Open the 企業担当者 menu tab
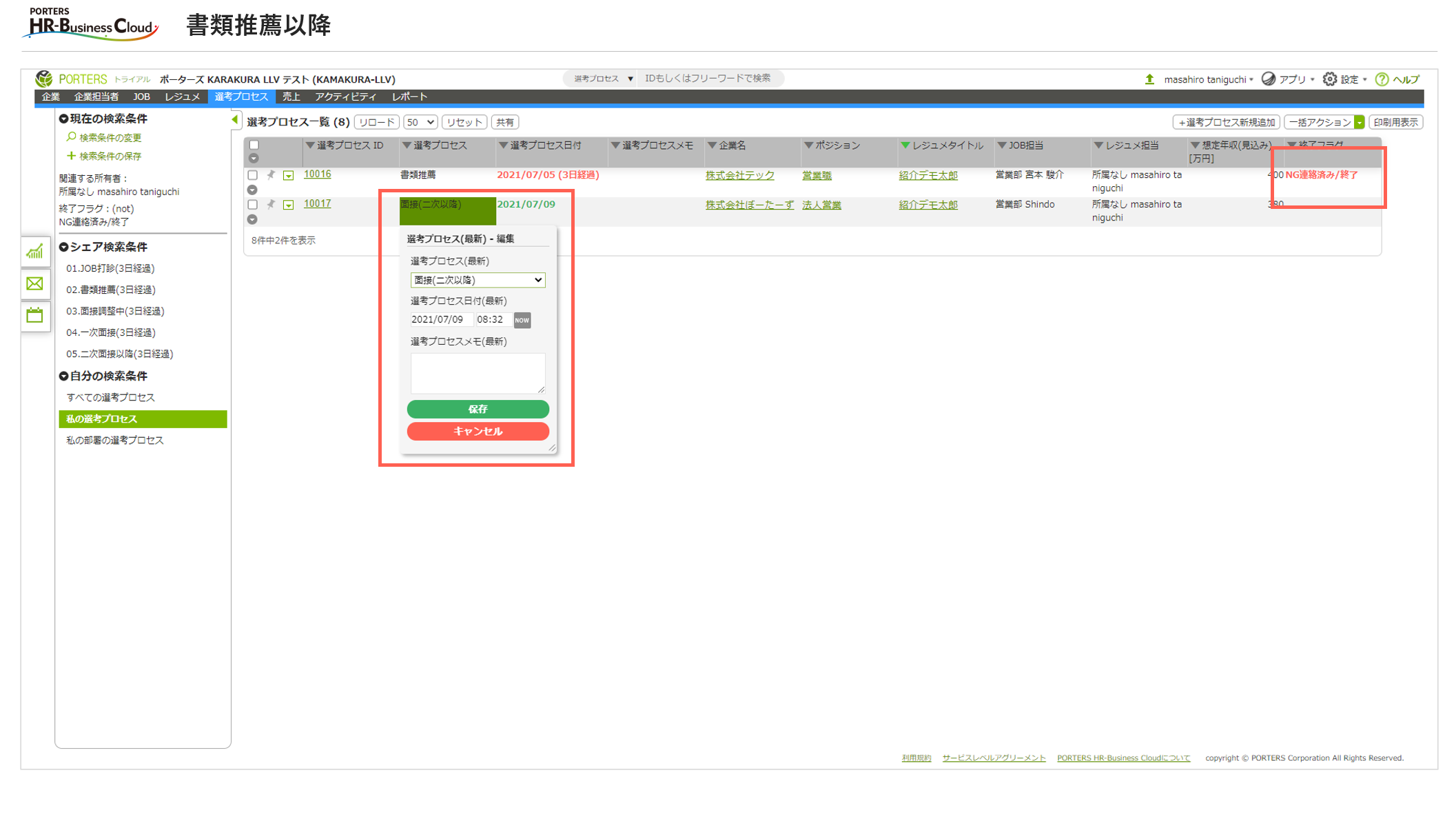 tap(96, 97)
